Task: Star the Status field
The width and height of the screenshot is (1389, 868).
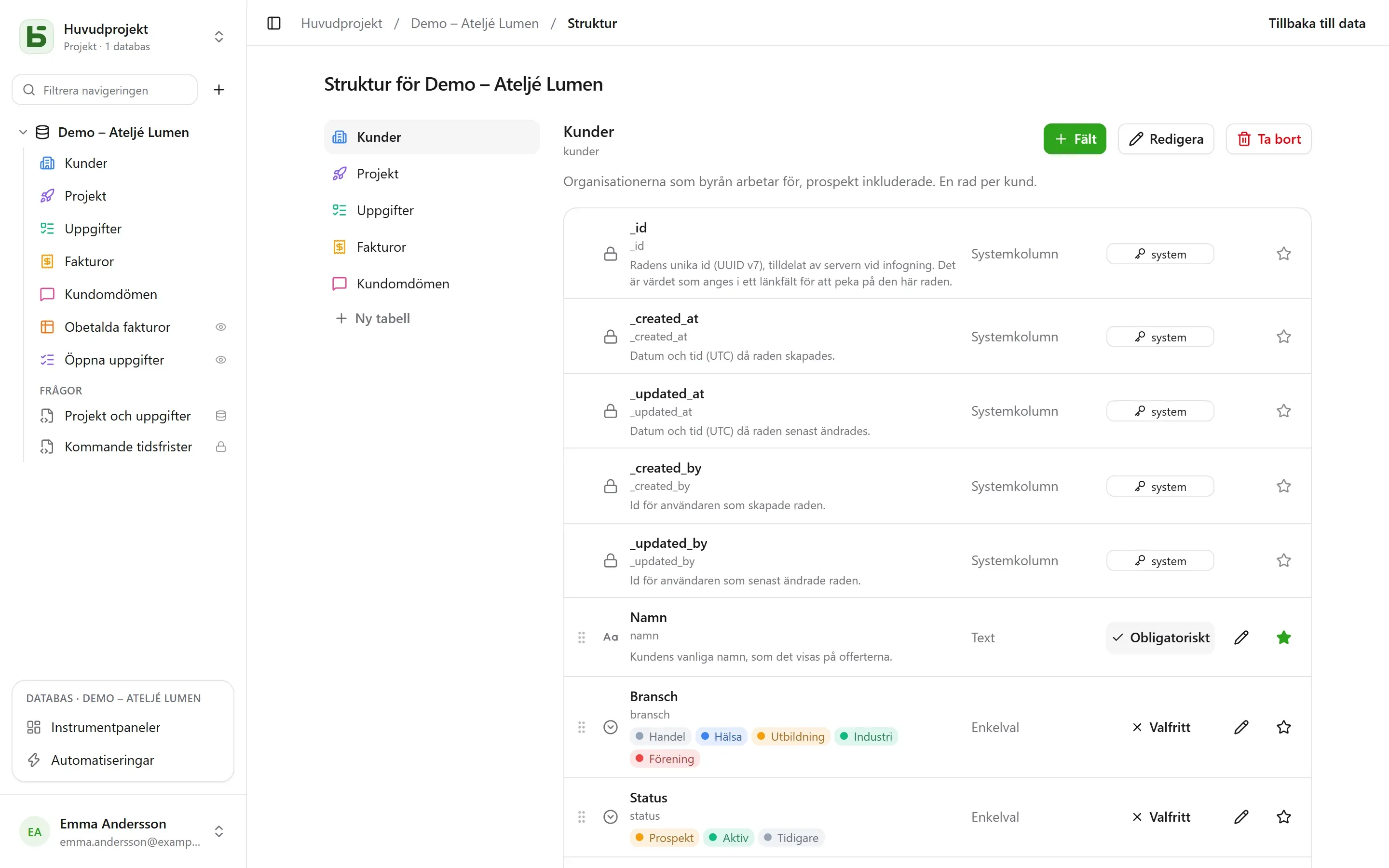Action: click(x=1283, y=817)
